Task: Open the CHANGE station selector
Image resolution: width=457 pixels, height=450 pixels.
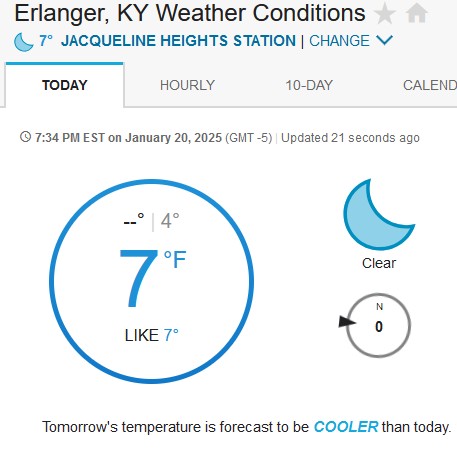Action: [x=339, y=41]
